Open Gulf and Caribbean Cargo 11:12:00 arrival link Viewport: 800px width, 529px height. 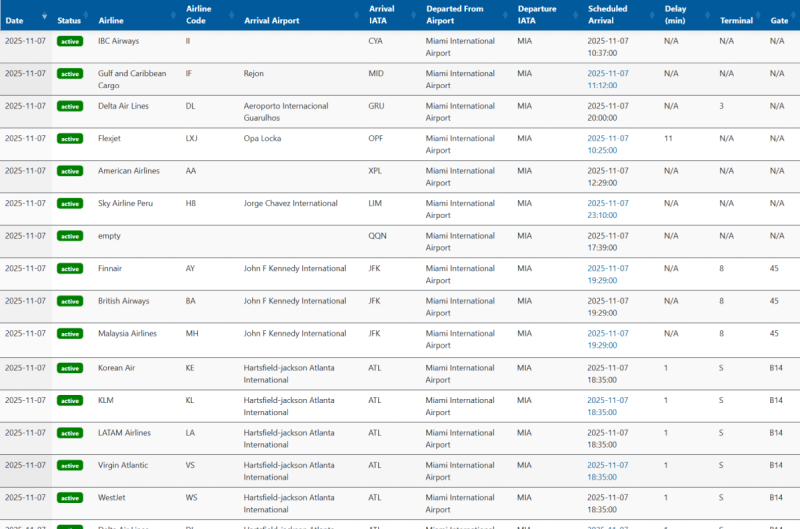point(608,80)
